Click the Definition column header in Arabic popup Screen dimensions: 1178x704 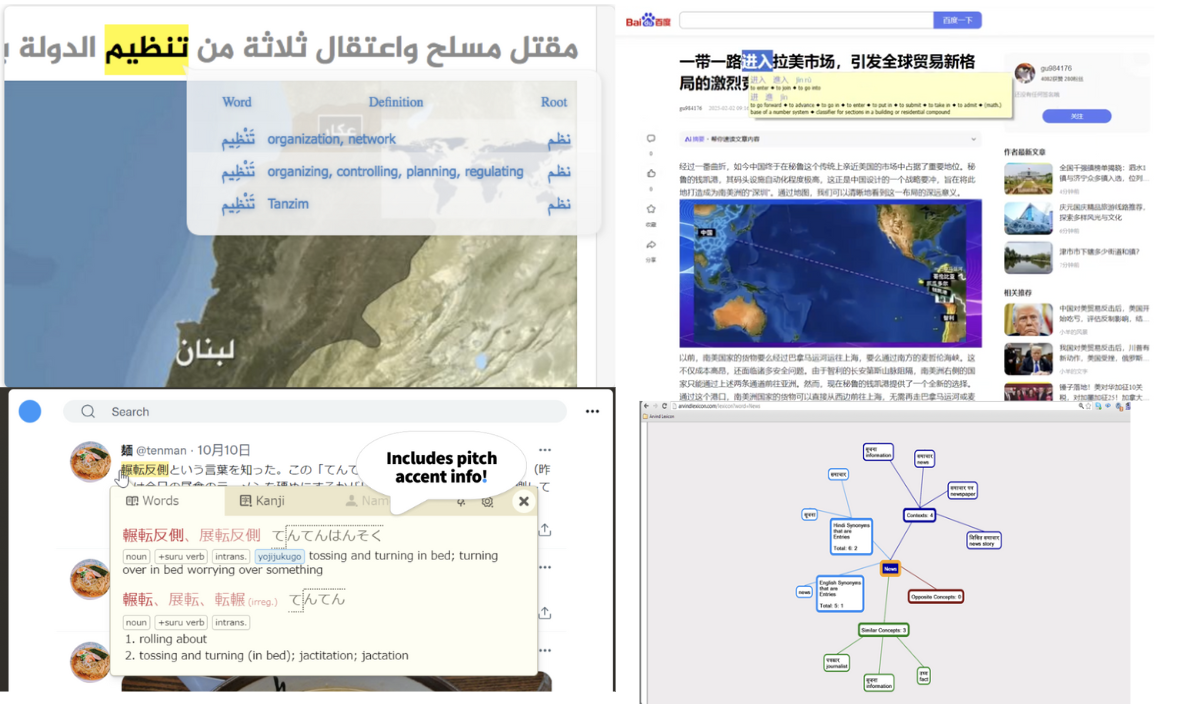(x=396, y=102)
